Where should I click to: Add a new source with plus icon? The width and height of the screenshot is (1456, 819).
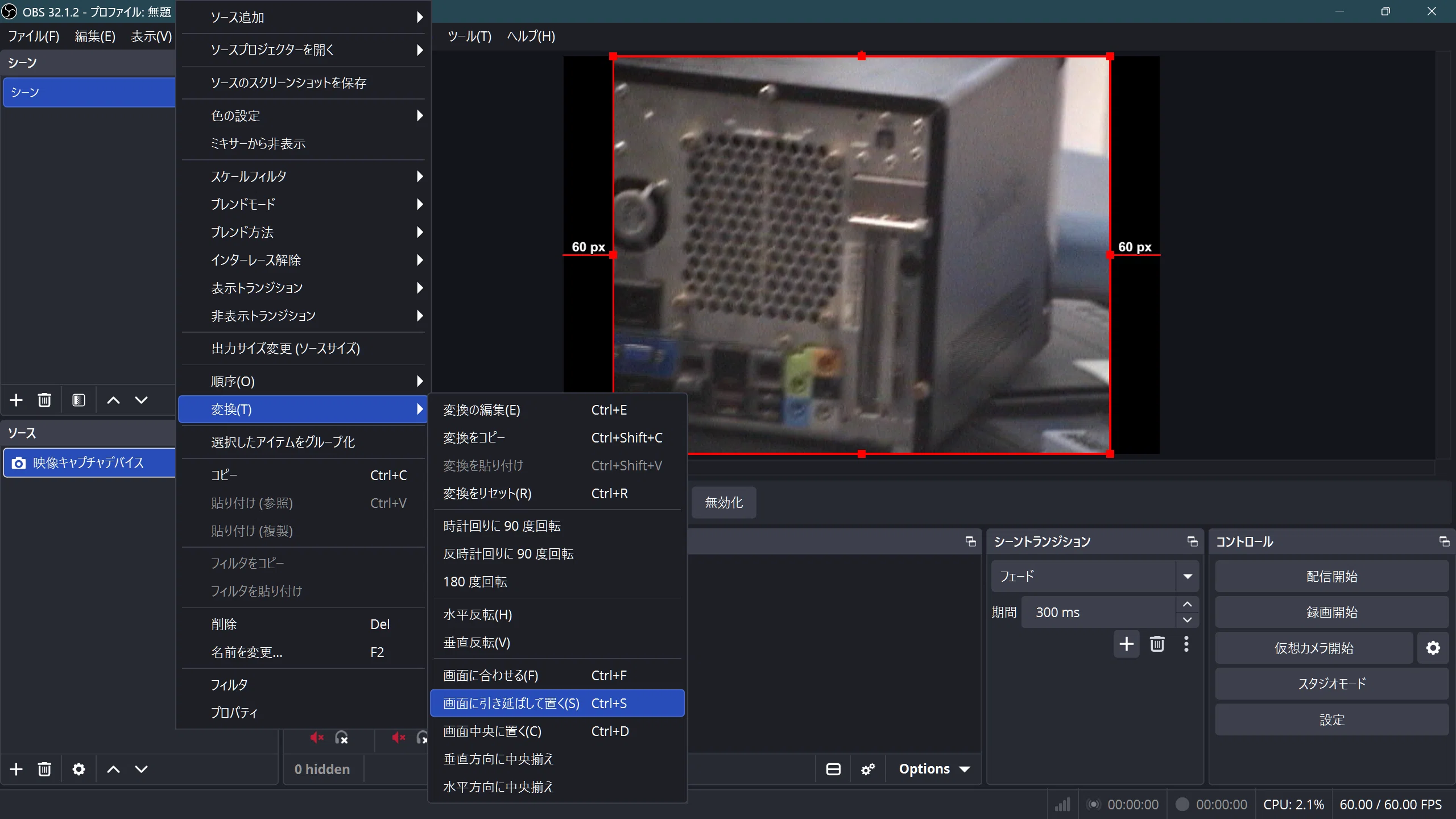click(x=16, y=770)
